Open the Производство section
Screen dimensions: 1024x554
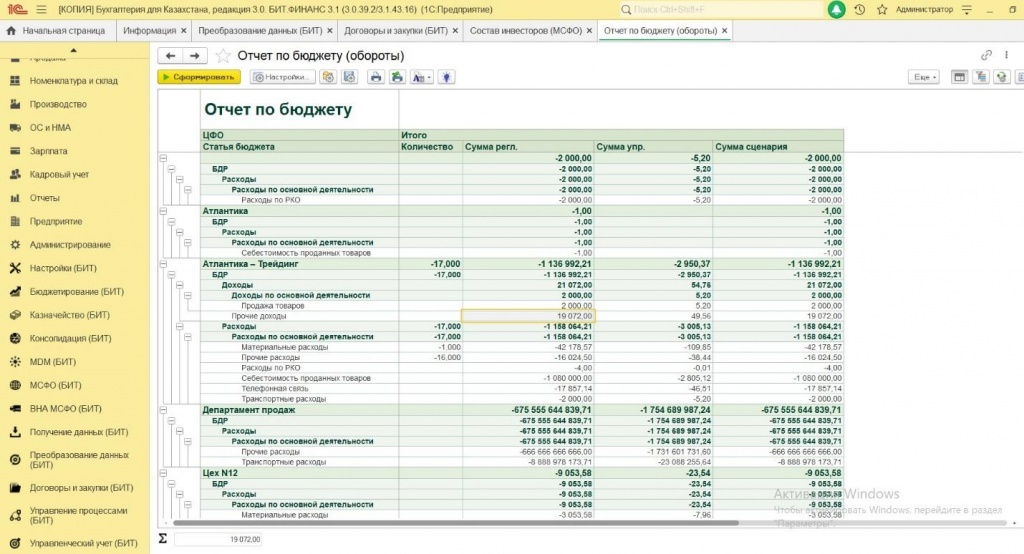click(x=57, y=105)
